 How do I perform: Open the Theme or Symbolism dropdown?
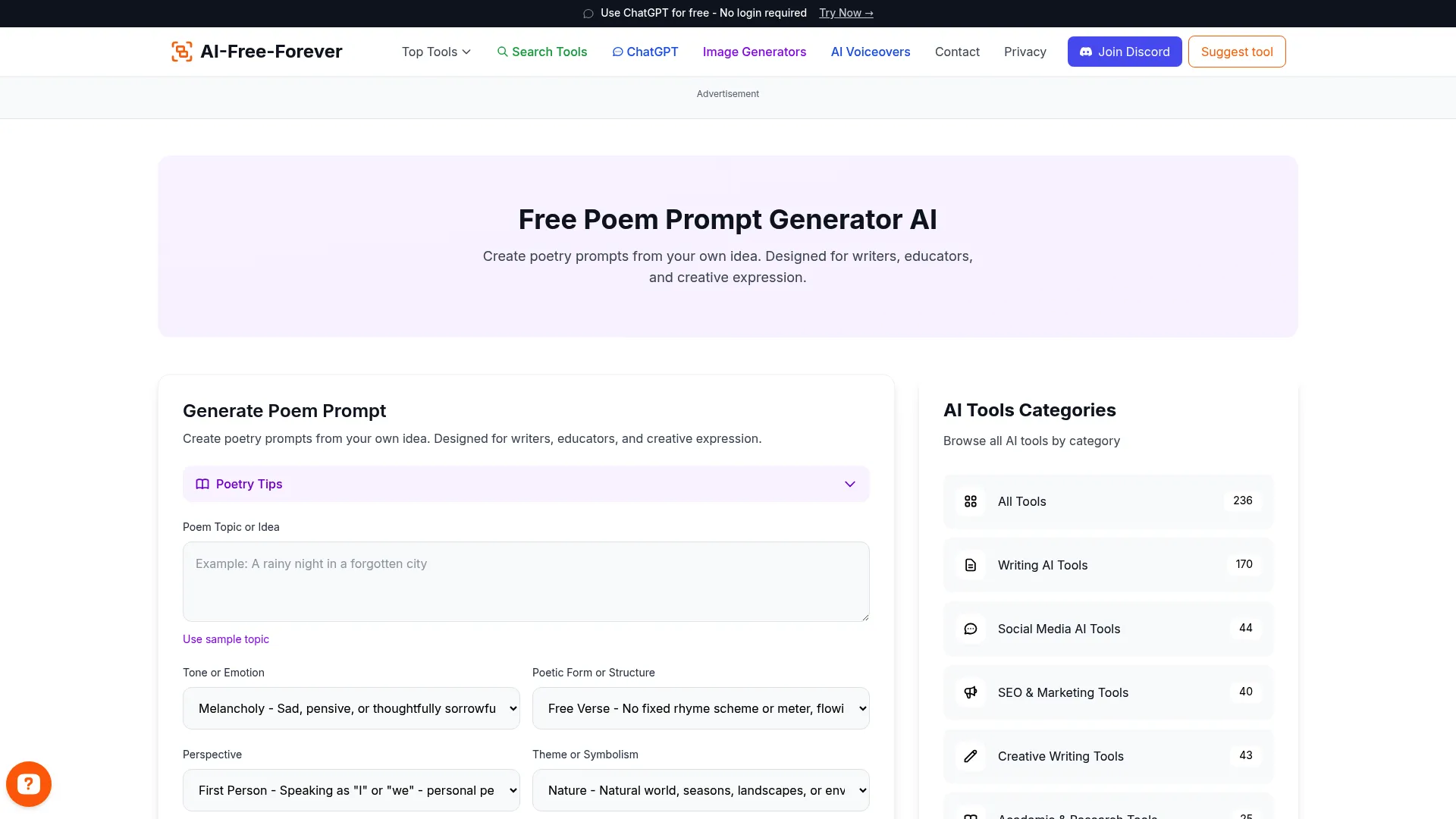click(700, 789)
